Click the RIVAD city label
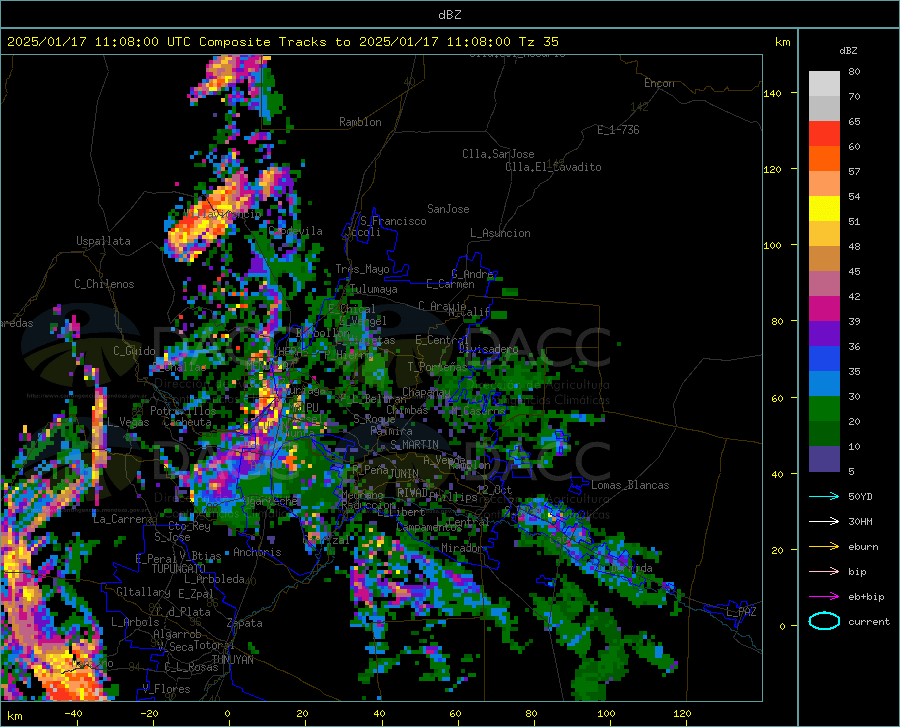The height and width of the screenshot is (727, 900). pos(412,492)
